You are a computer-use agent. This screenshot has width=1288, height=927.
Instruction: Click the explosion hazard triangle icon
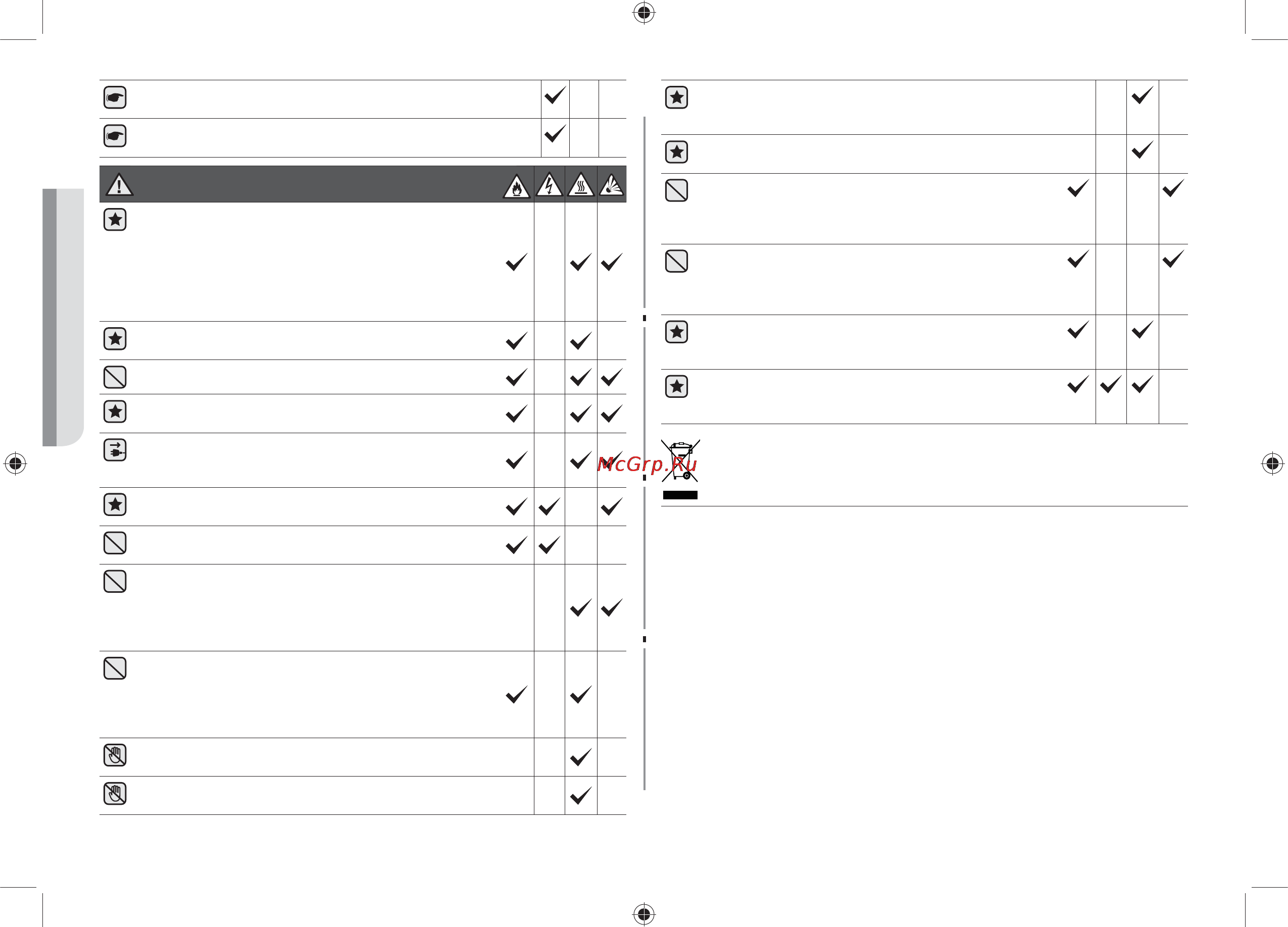coord(612,185)
